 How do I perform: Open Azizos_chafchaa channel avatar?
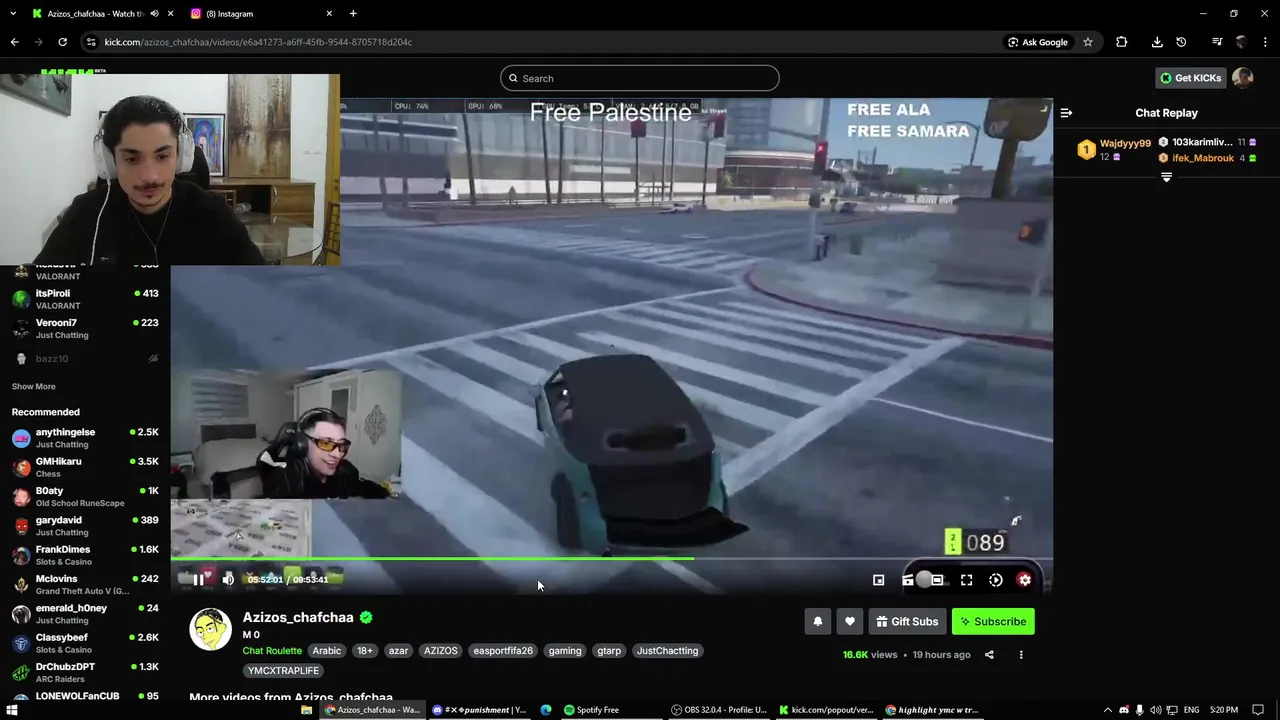pos(210,630)
